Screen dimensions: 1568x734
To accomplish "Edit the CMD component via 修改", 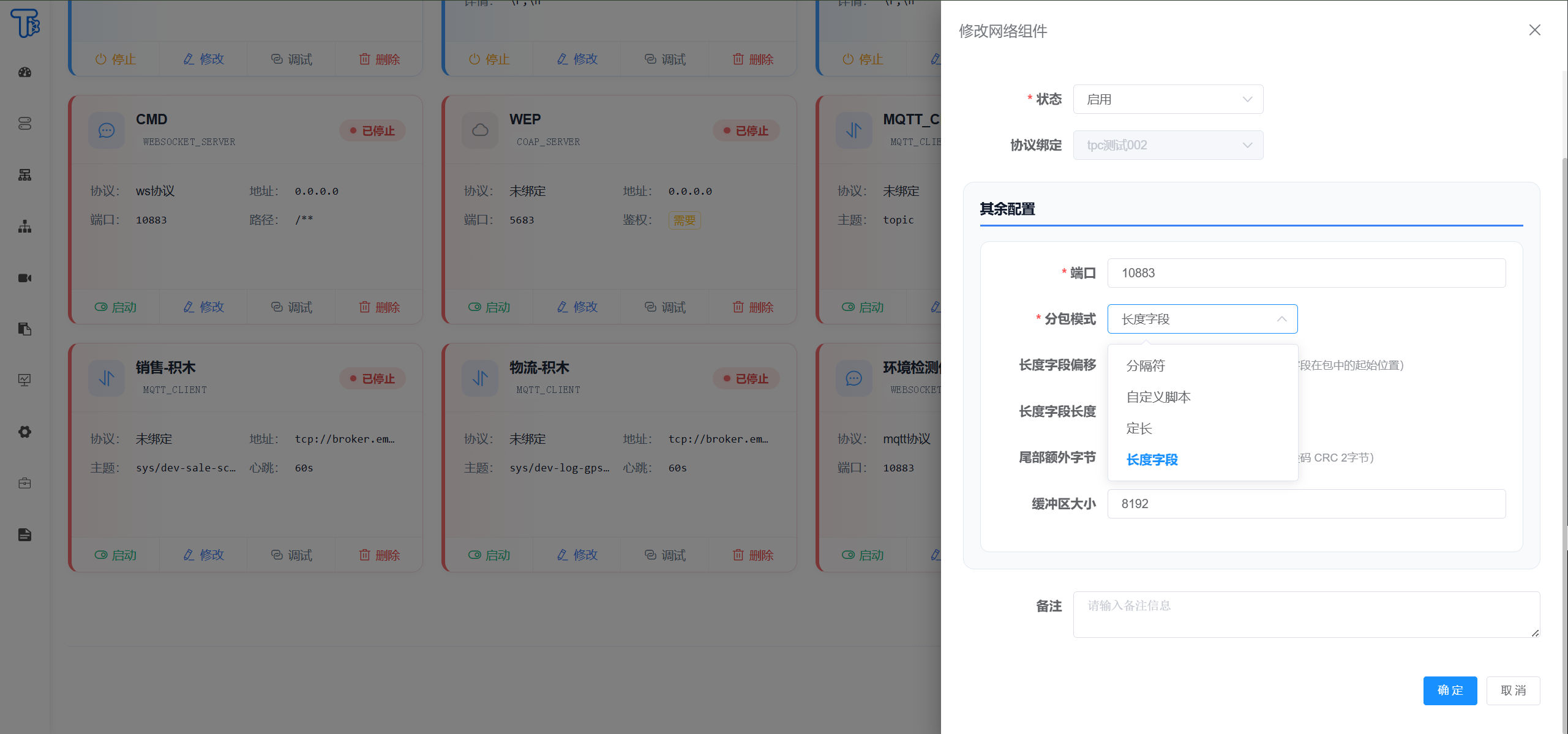I will [x=204, y=307].
